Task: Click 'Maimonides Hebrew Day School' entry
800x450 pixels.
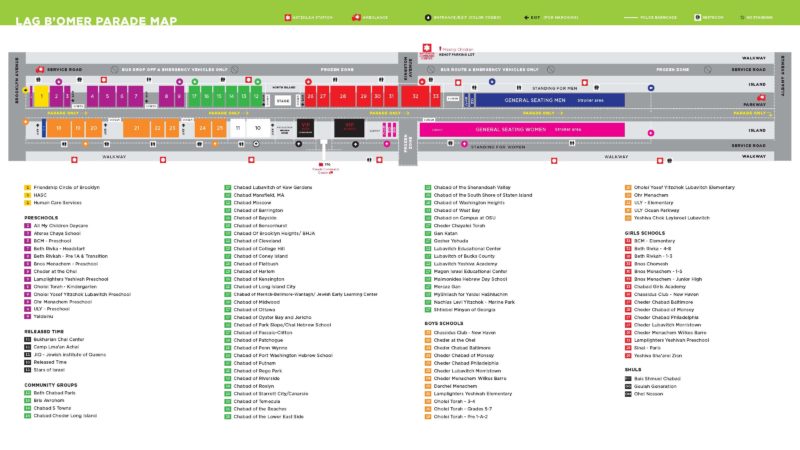Action: point(470,279)
